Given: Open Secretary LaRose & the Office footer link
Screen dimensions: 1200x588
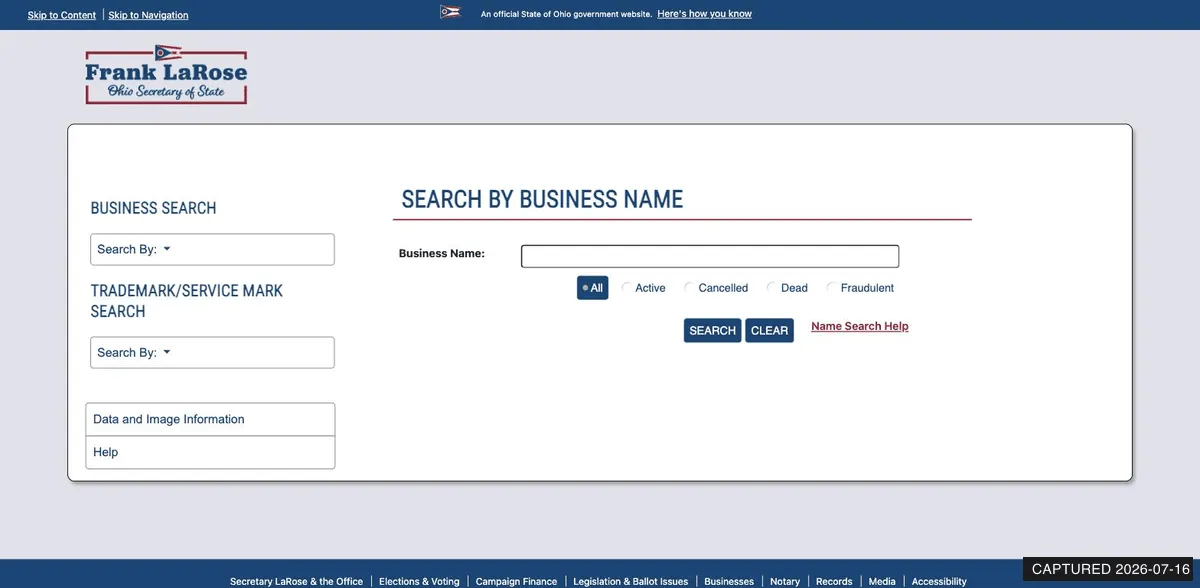Looking at the screenshot, I should point(296,581).
